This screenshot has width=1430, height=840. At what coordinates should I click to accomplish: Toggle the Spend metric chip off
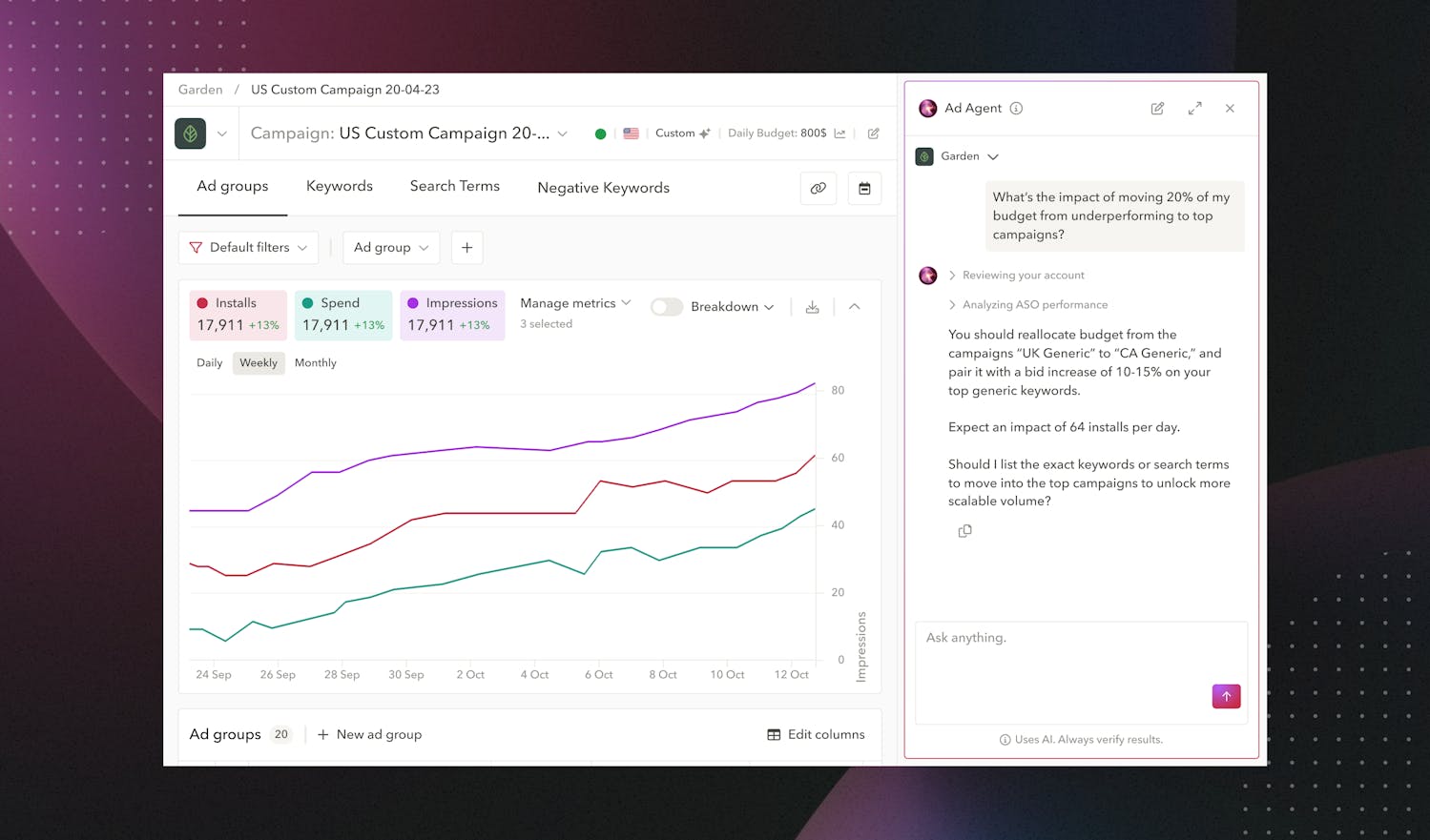342,315
